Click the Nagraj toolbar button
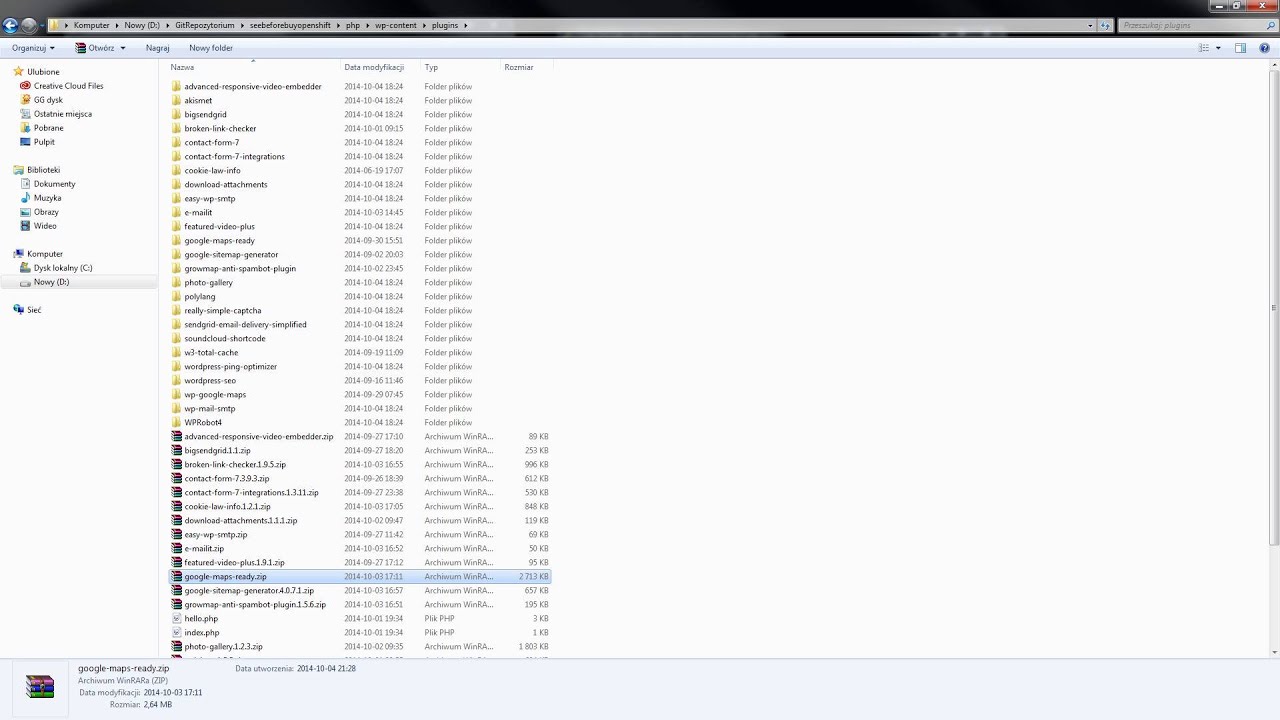 click(x=157, y=48)
